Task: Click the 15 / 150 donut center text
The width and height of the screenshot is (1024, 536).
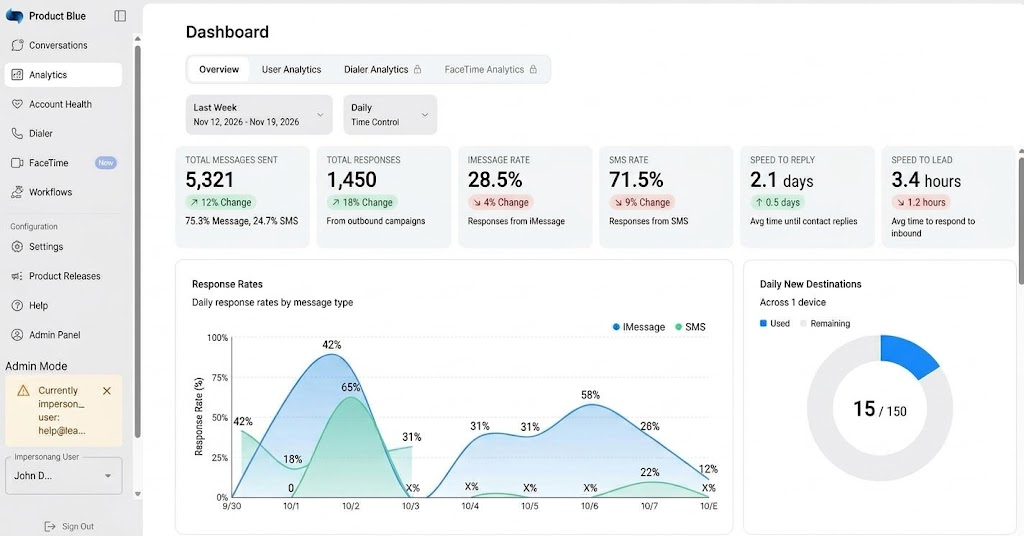Action: pyautogui.click(x=880, y=409)
